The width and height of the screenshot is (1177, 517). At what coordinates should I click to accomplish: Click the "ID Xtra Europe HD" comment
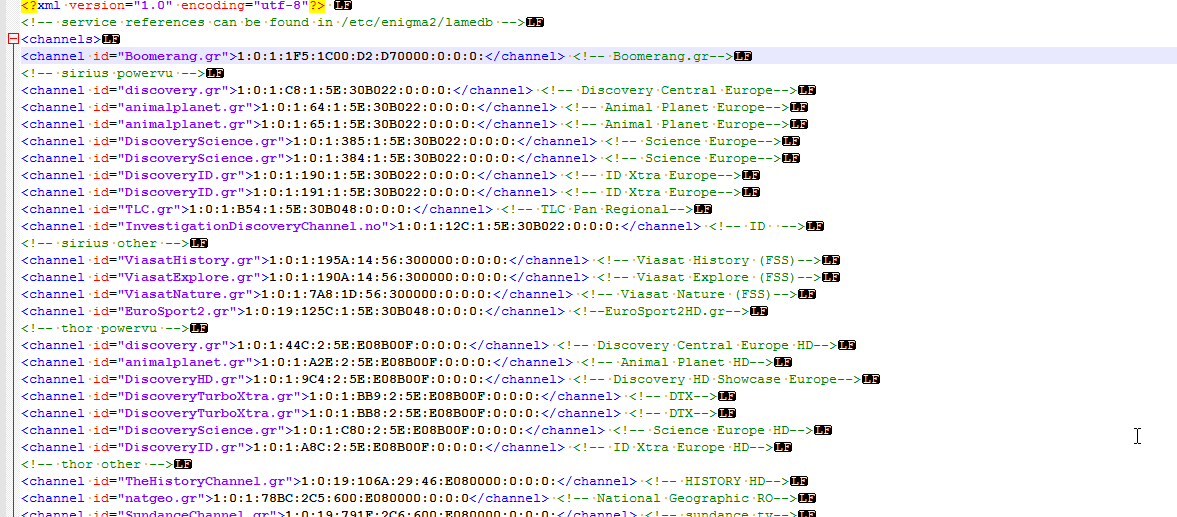click(672, 447)
